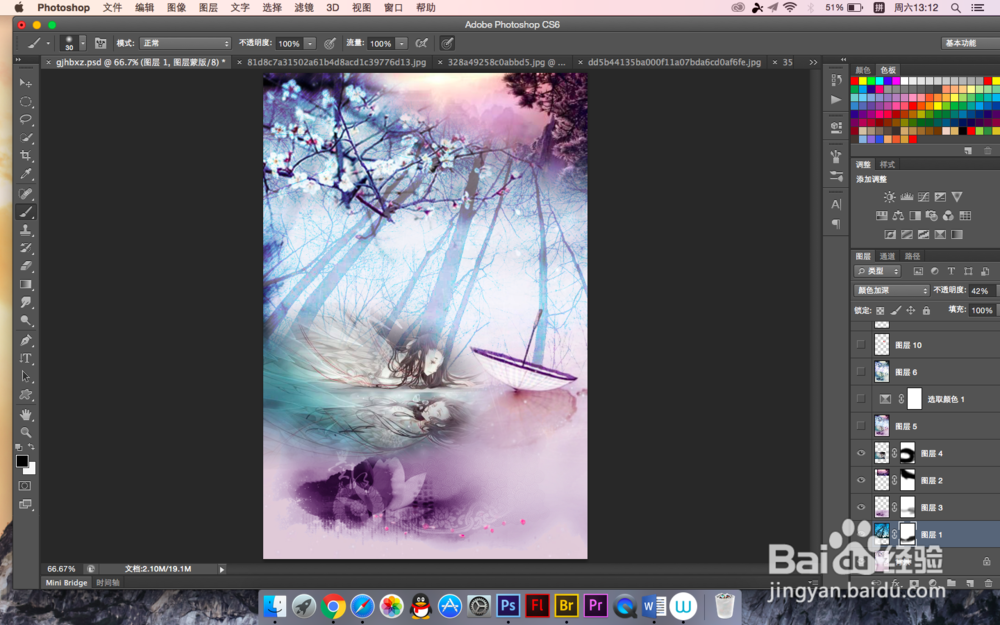Select the Elliptical Marquee tool

point(26,101)
